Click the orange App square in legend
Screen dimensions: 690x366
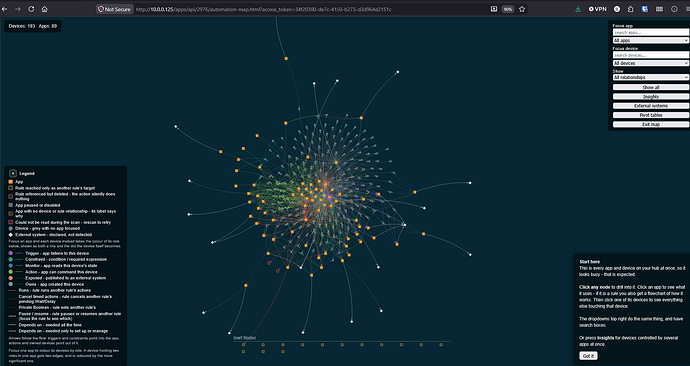tap(11, 182)
